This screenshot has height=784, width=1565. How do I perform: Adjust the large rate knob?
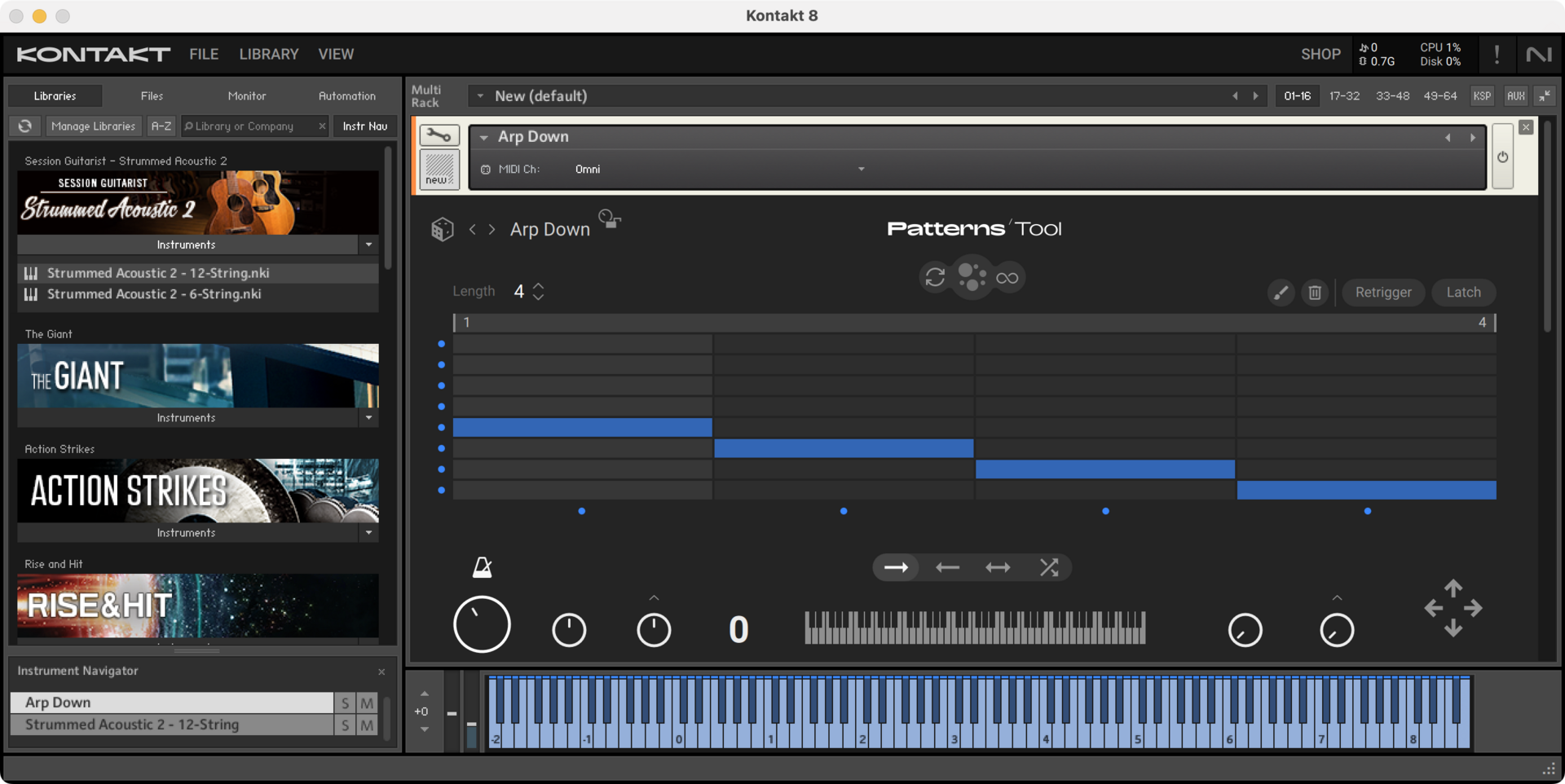click(482, 624)
